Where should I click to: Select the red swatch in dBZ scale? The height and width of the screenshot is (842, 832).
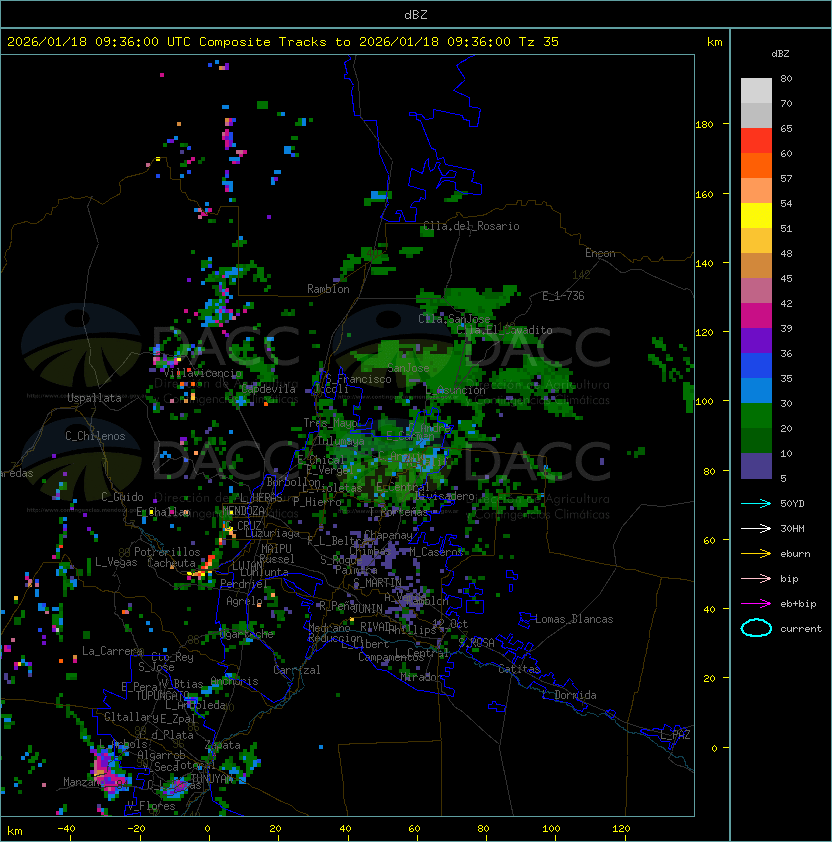click(x=756, y=141)
